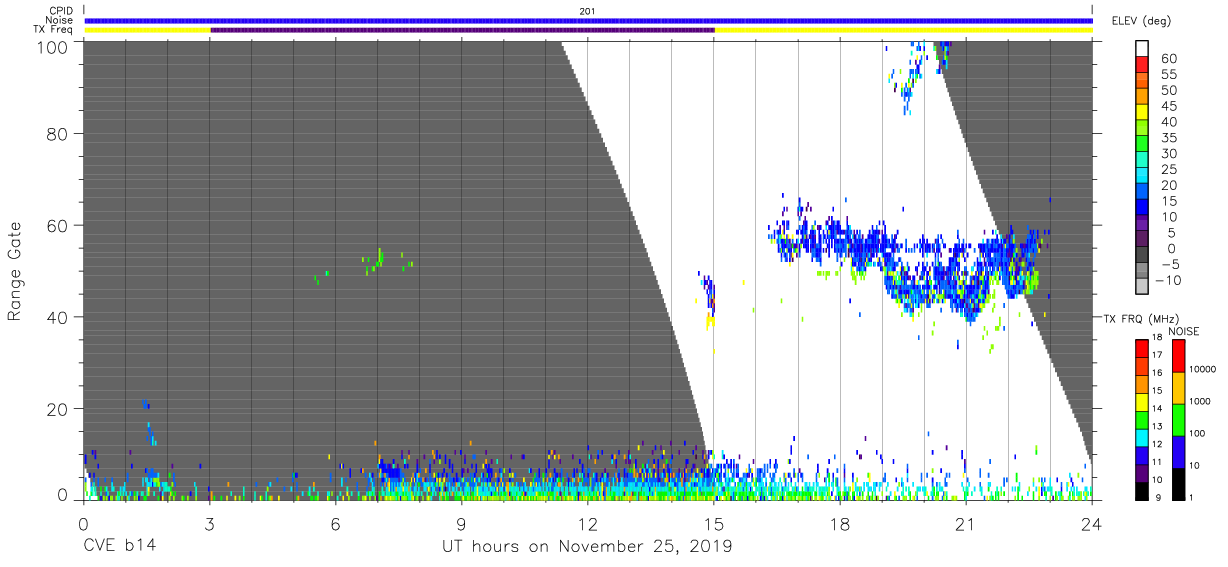Click the 80 tick on the Range Gate axis
1228x567 pixels.
pos(57,133)
